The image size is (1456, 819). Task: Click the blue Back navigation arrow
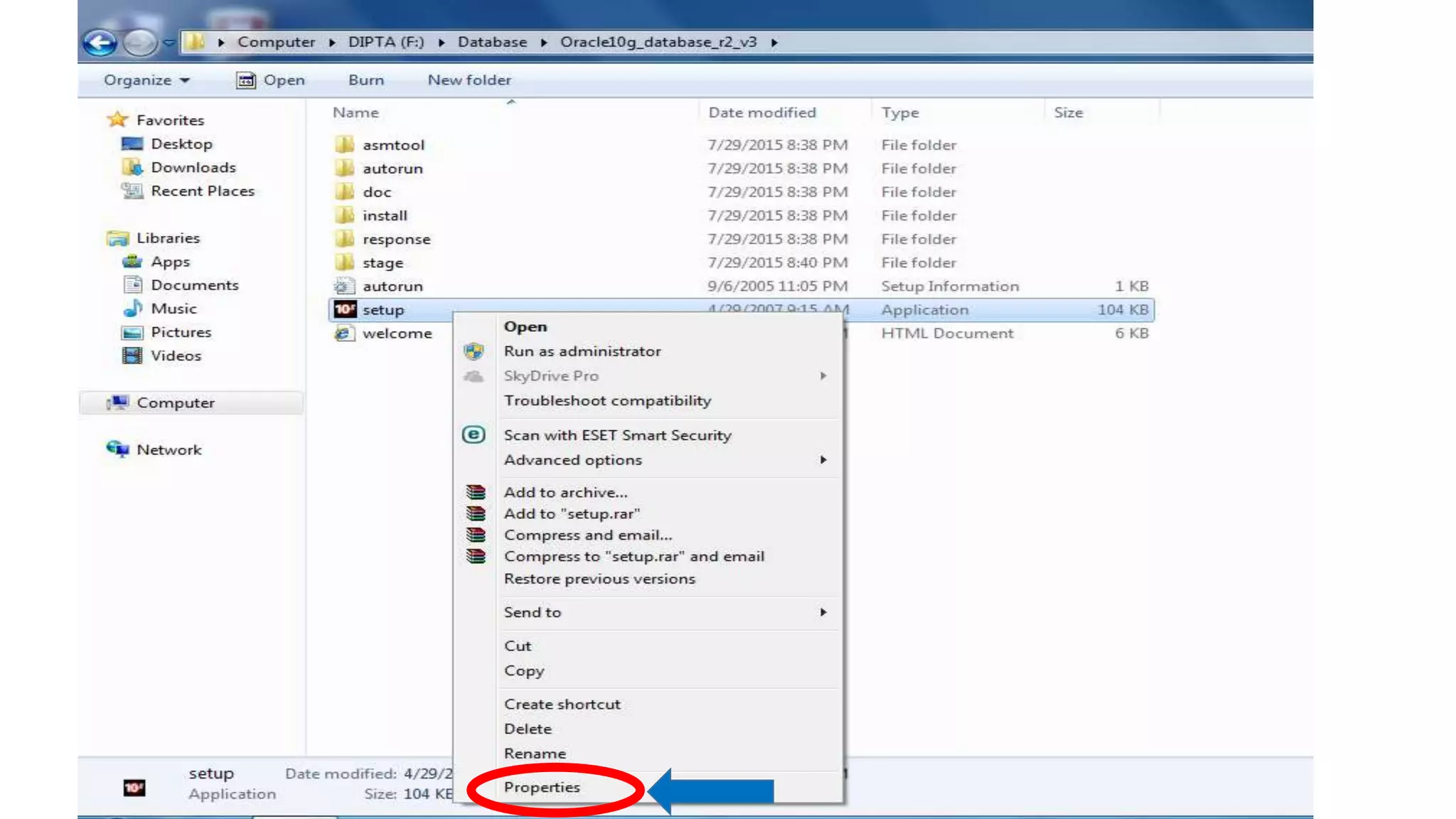pos(100,43)
